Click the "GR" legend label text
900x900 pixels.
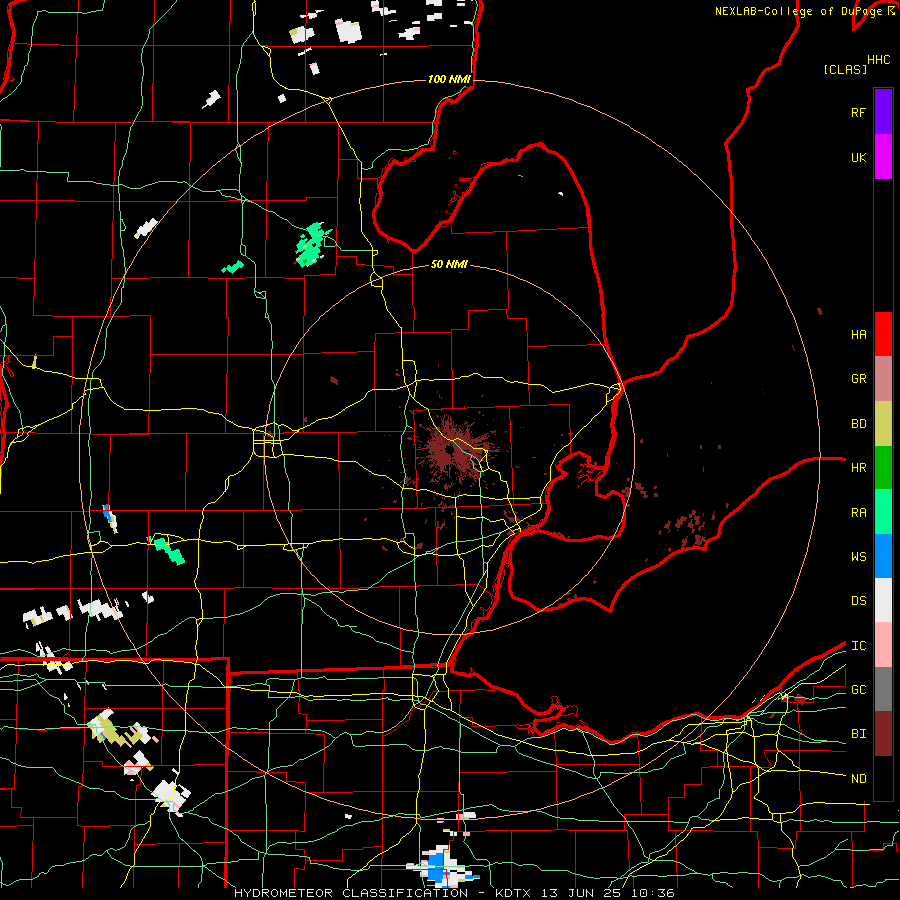coord(858,379)
